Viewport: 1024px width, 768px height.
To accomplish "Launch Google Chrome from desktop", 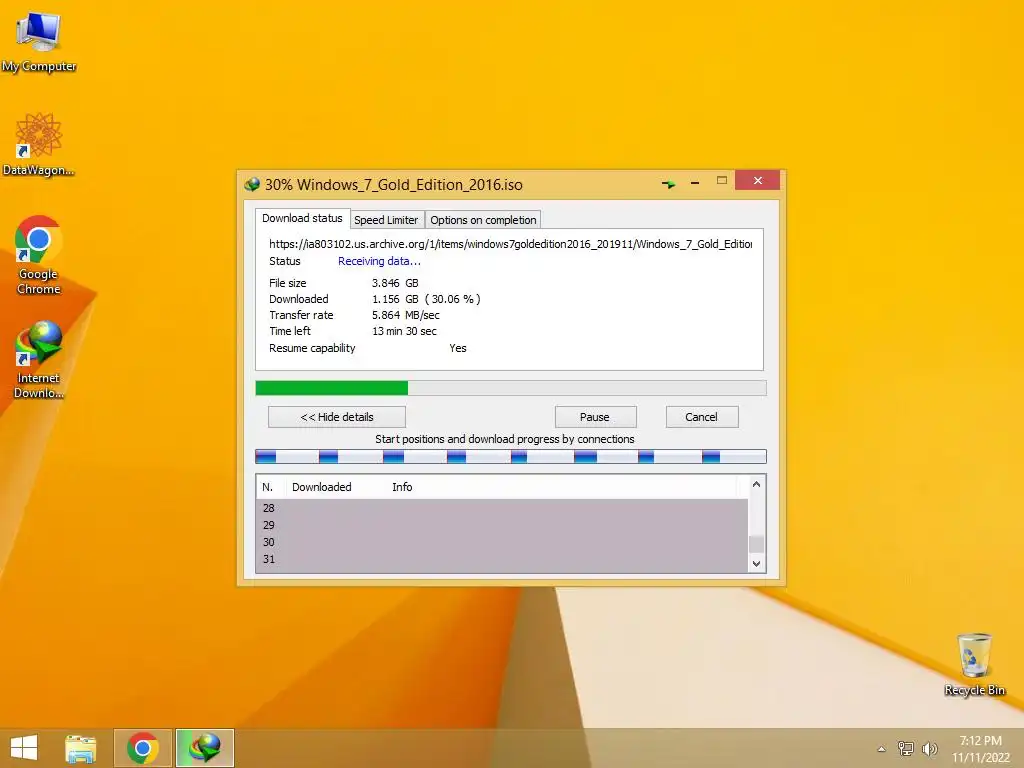I will click(39, 255).
